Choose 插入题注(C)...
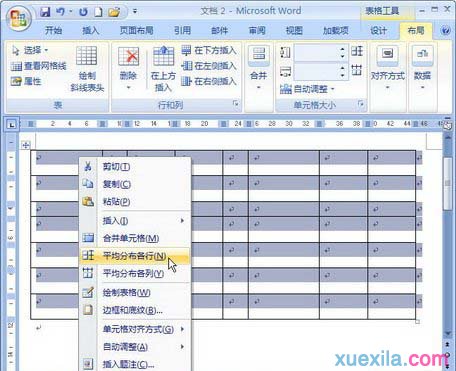Screen dimensions: 456x371 coord(135,364)
